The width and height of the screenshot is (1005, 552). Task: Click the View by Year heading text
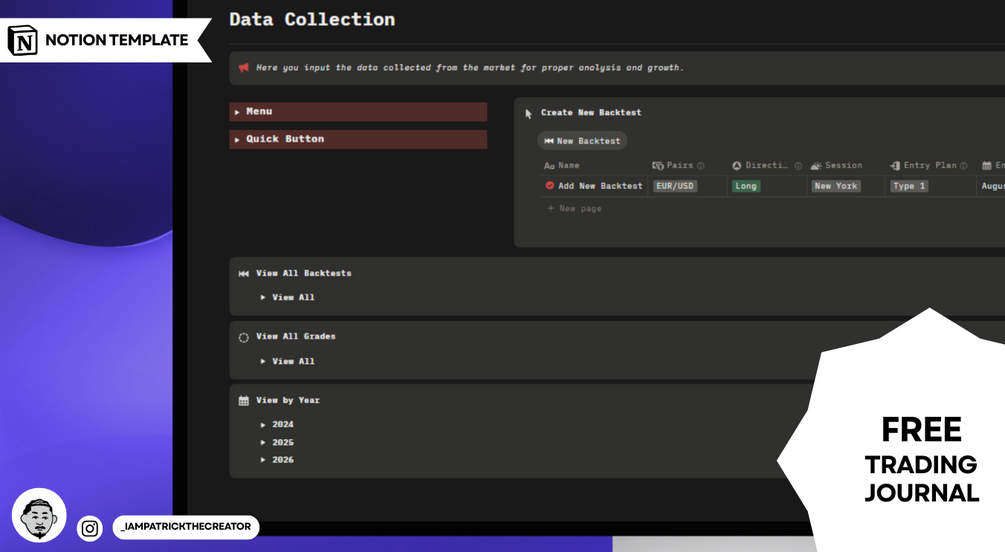click(288, 400)
